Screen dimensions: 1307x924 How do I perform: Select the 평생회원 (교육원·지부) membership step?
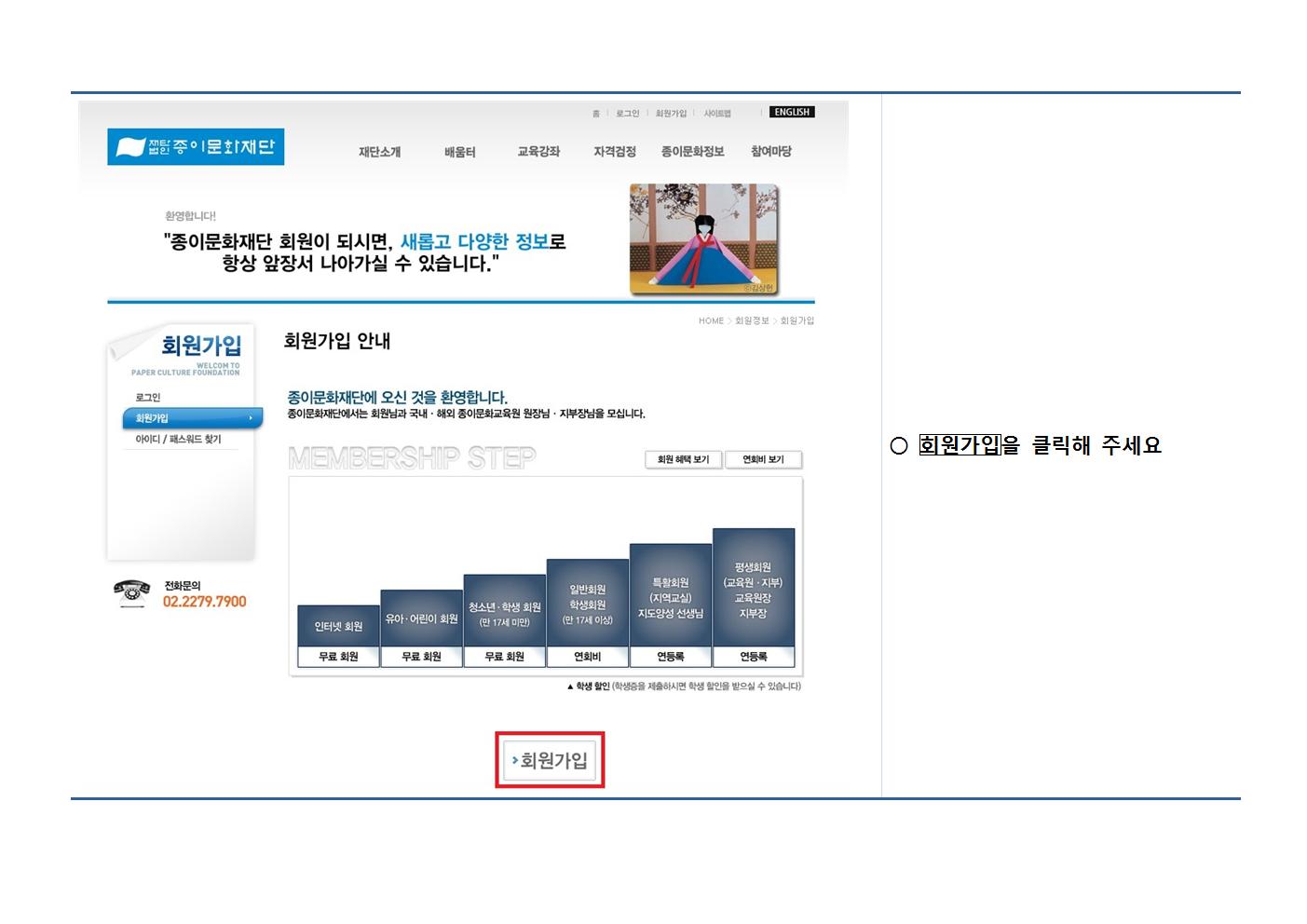[x=754, y=588]
